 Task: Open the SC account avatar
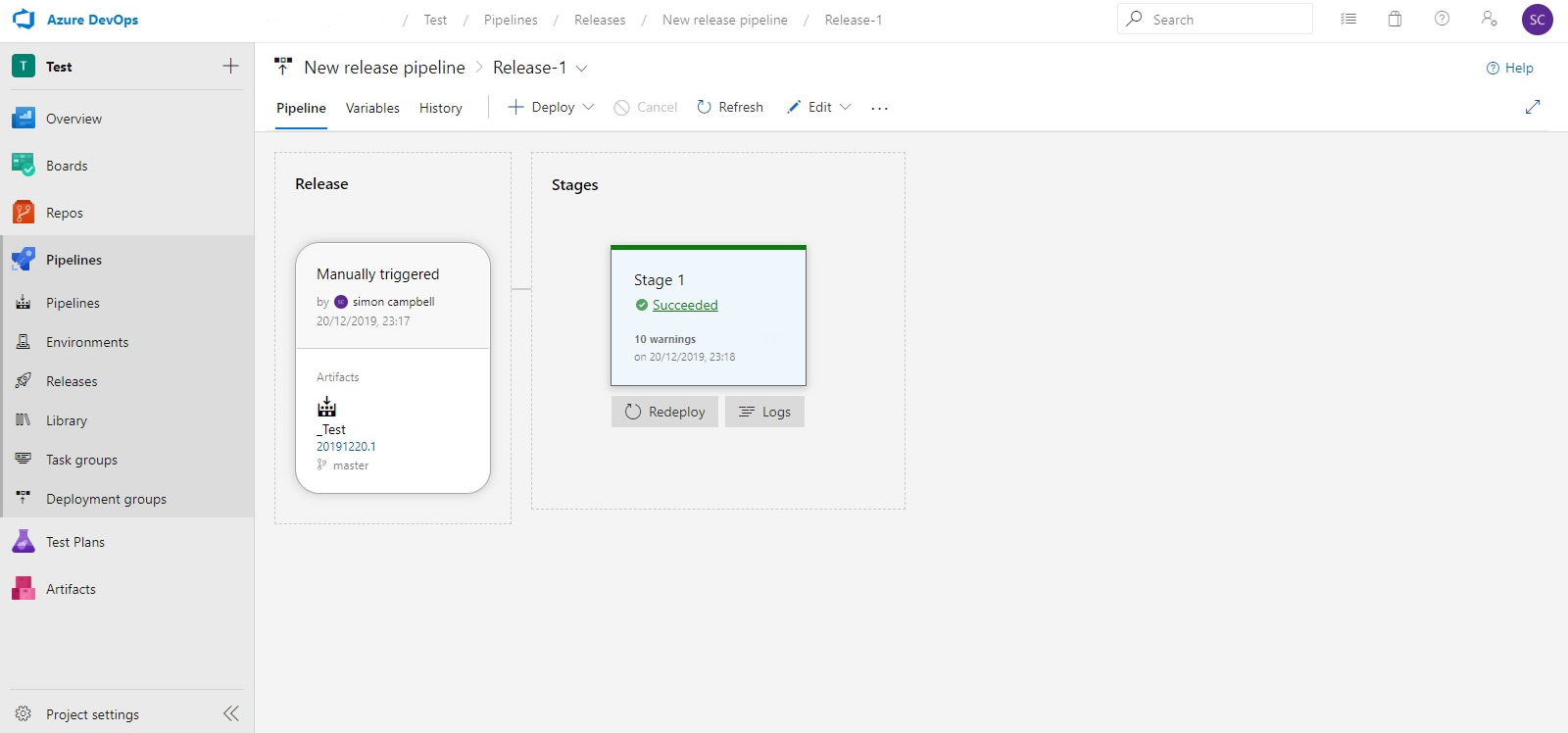point(1538,20)
